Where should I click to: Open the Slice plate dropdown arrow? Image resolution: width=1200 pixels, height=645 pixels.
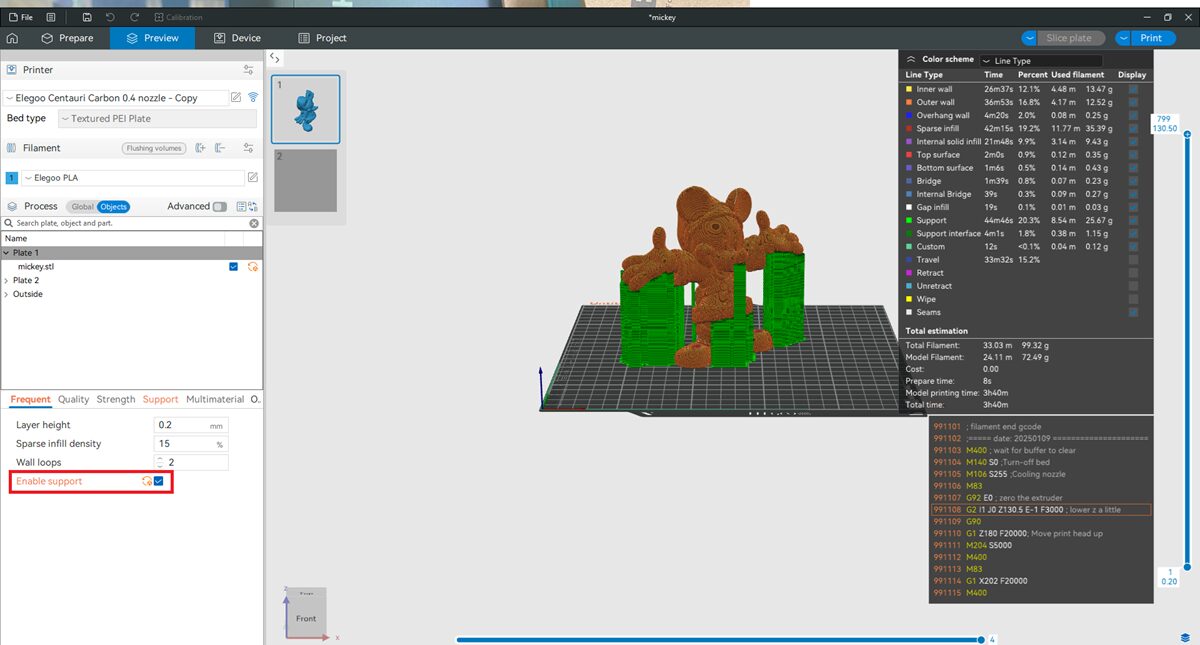tap(1030, 38)
